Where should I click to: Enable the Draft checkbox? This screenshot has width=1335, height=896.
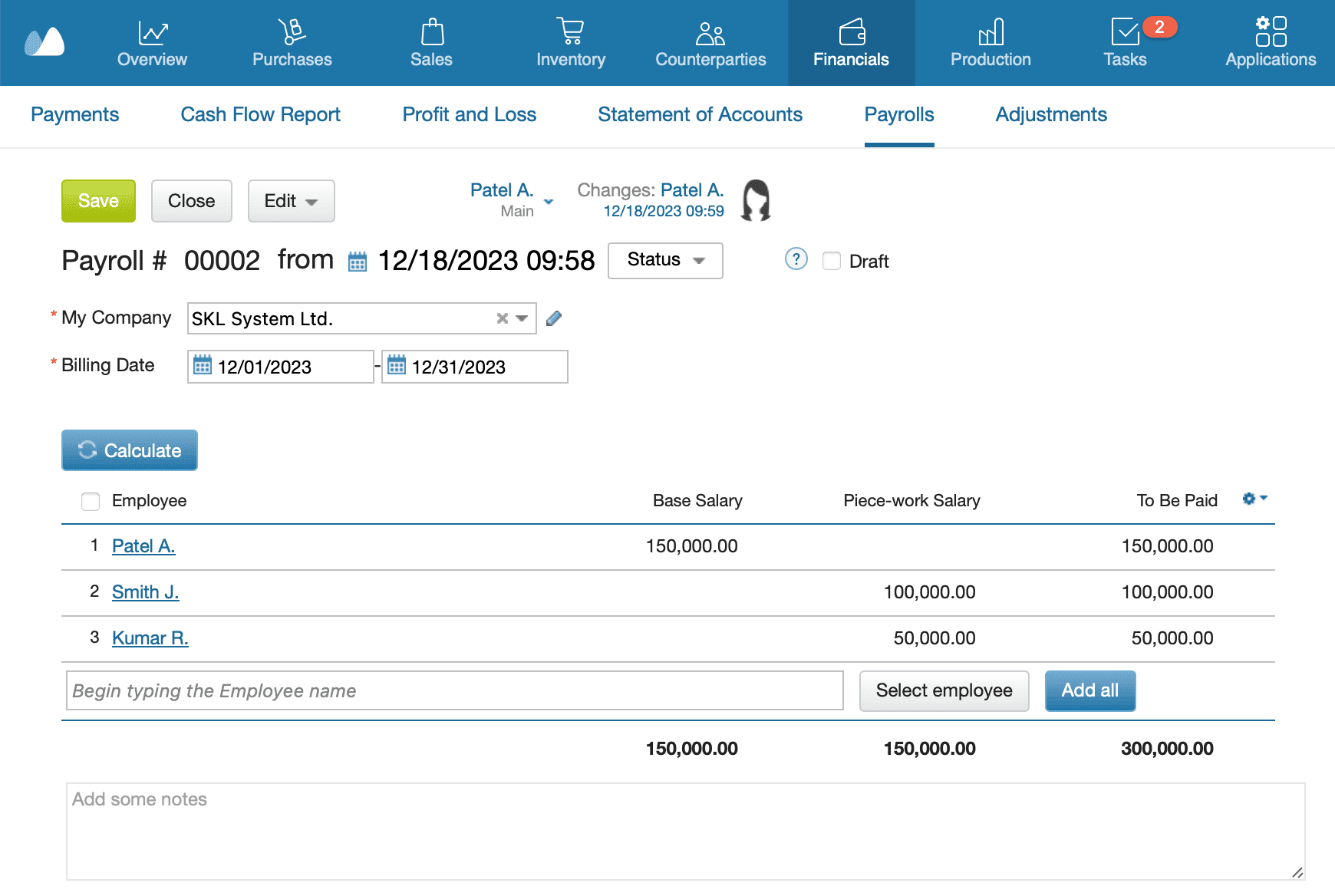pos(832,261)
